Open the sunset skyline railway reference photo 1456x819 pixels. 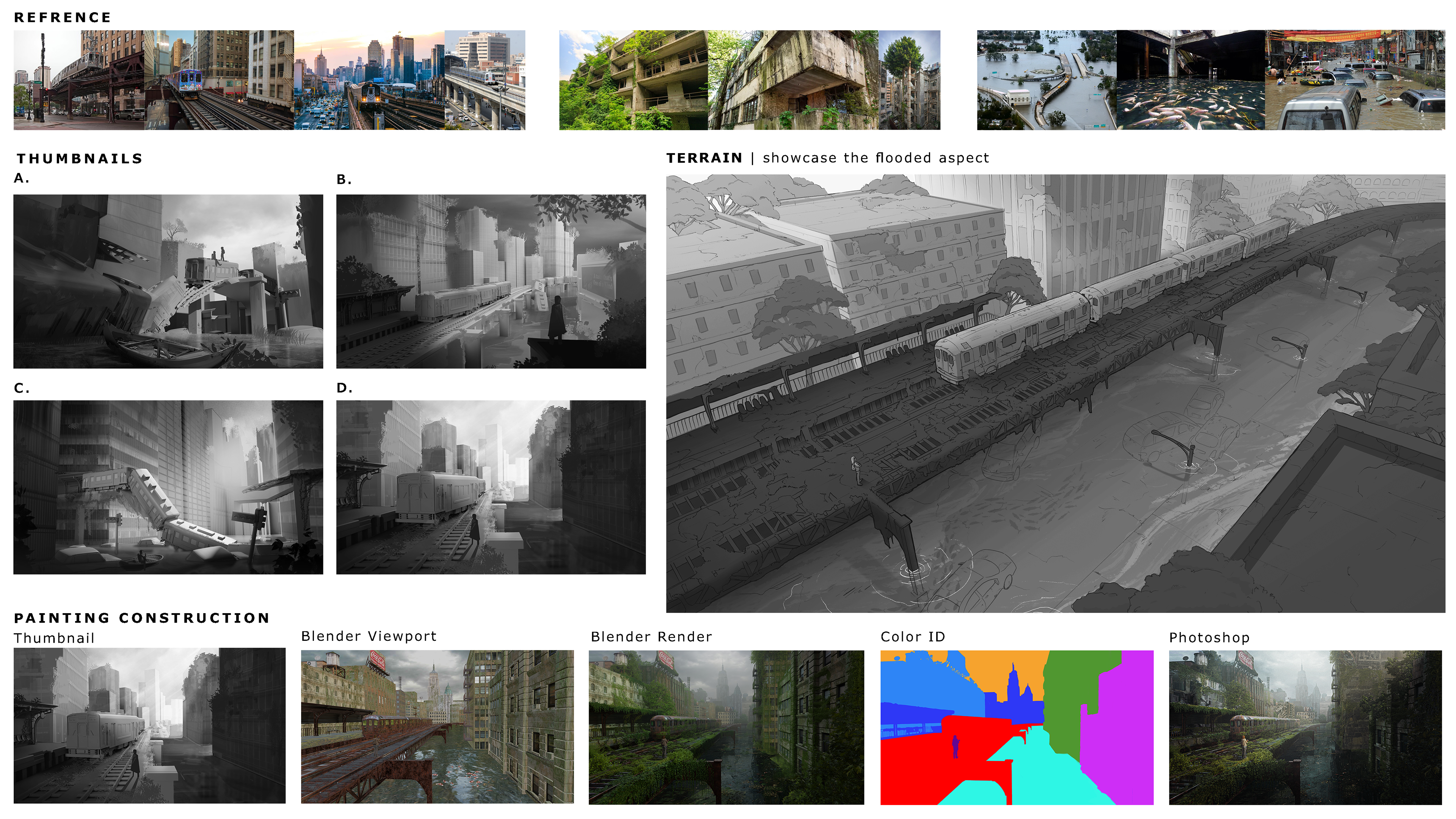click(369, 80)
